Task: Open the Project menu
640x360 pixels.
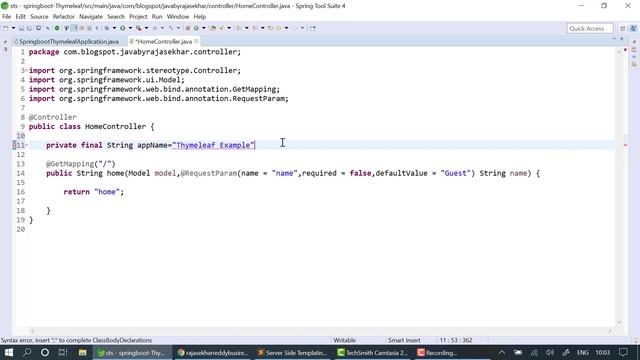Action: 138,17
